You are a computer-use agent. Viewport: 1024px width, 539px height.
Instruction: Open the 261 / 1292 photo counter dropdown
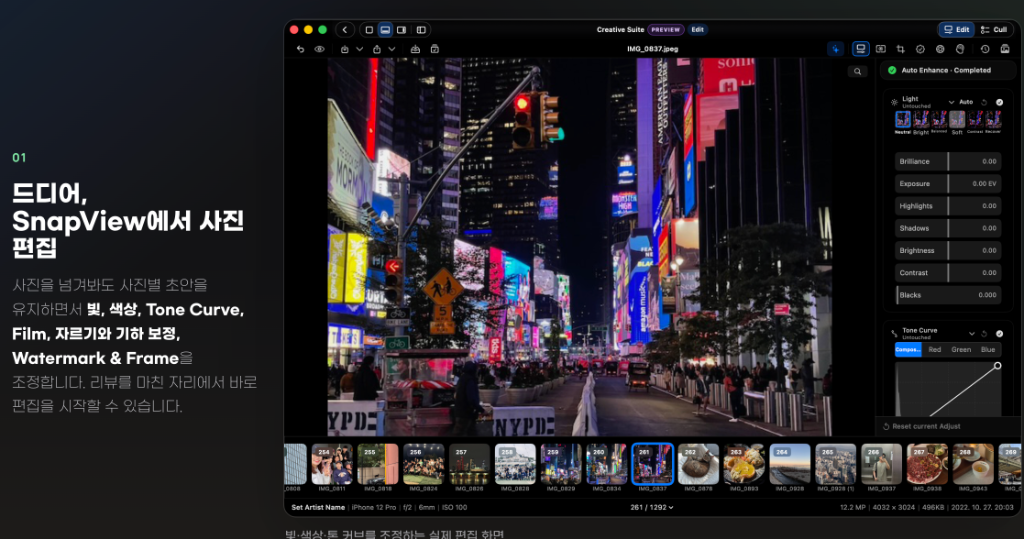click(652, 507)
